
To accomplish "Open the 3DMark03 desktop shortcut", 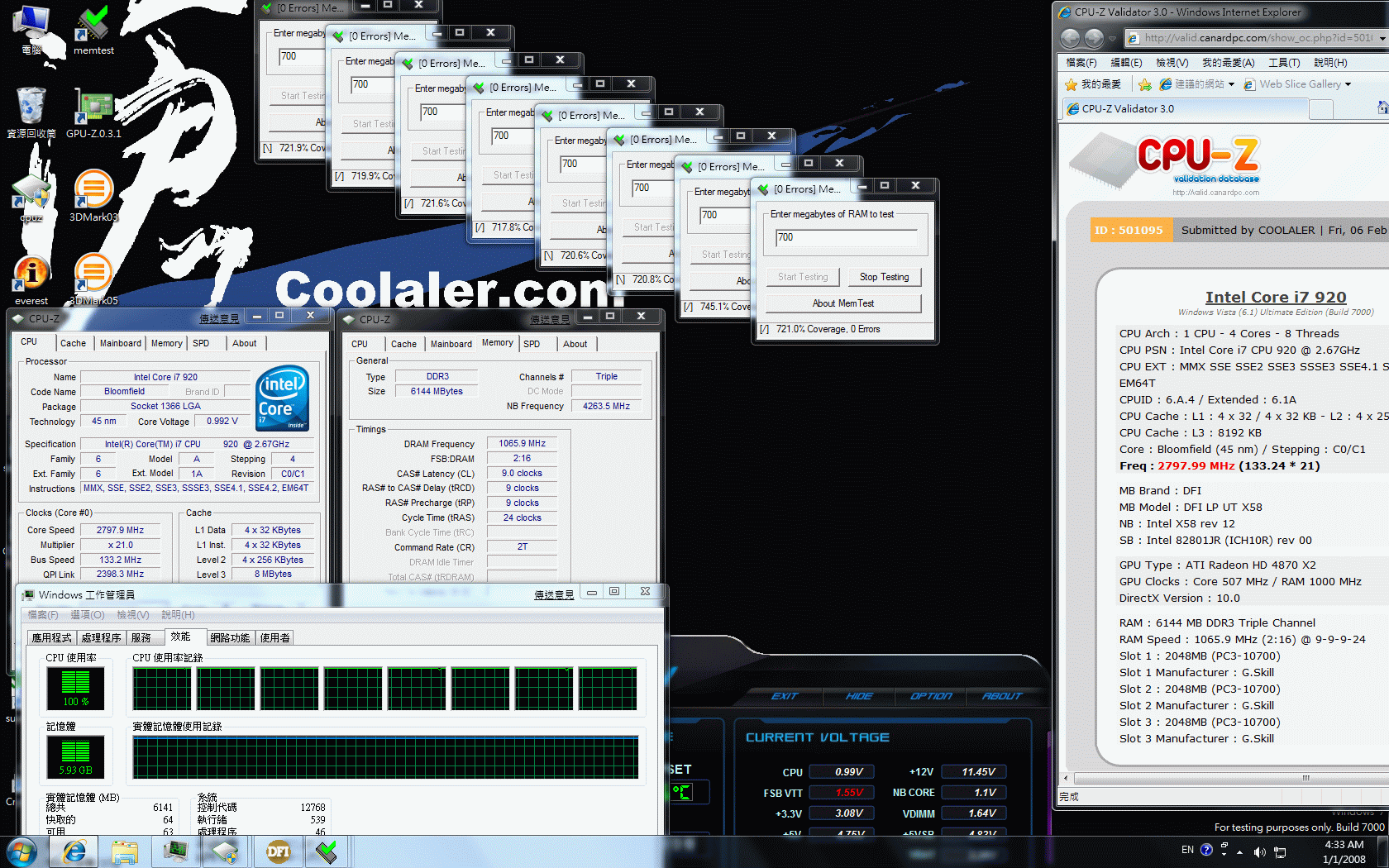I will click(x=93, y=195).
